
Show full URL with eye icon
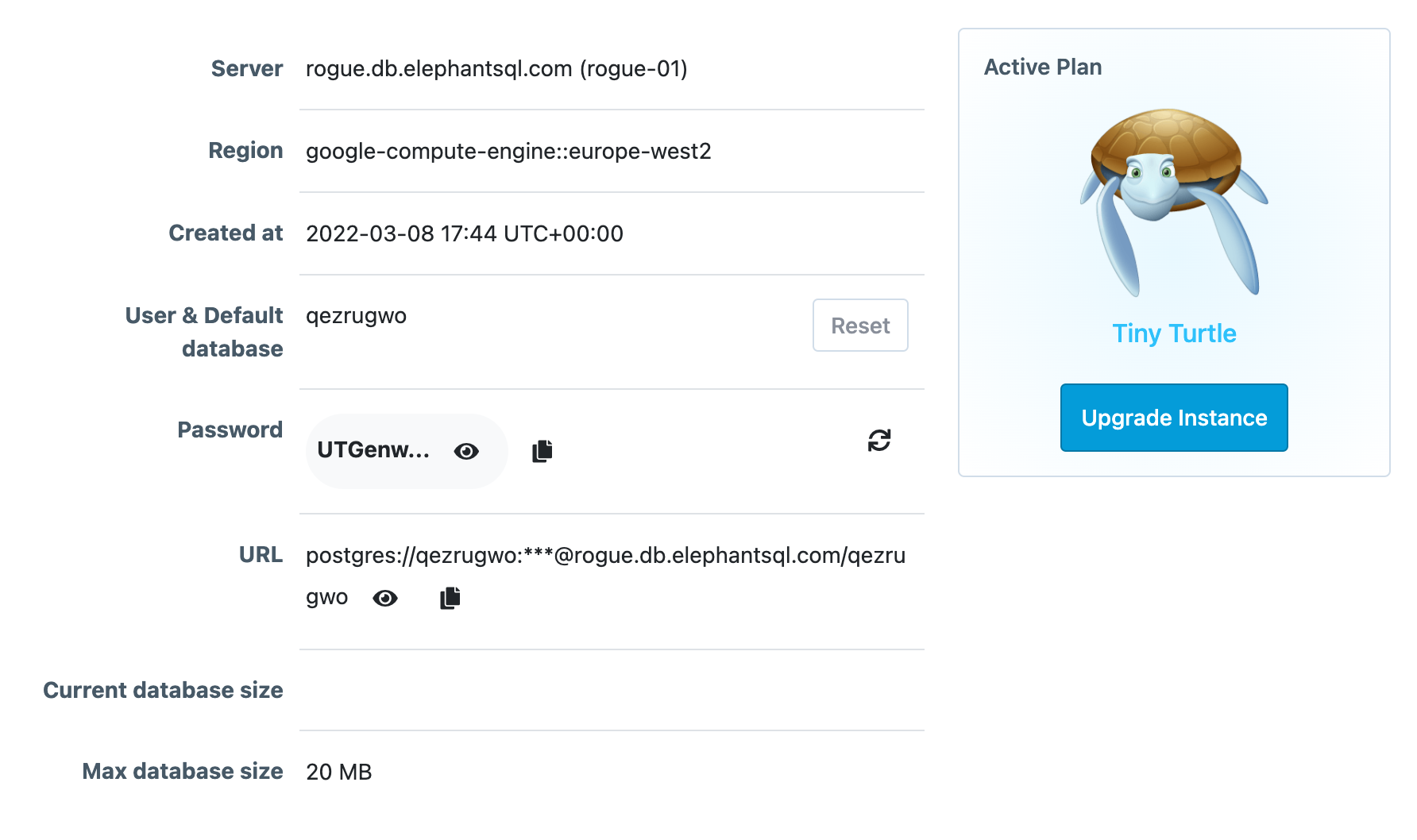coord(385,598)
